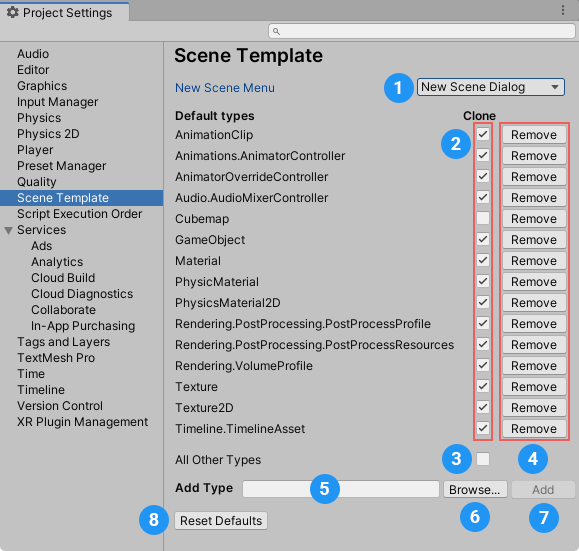Toggle Clone checkbox for Material
This screenshot has height=551, width=579.
pyautogui.click(x=483, y=260)
